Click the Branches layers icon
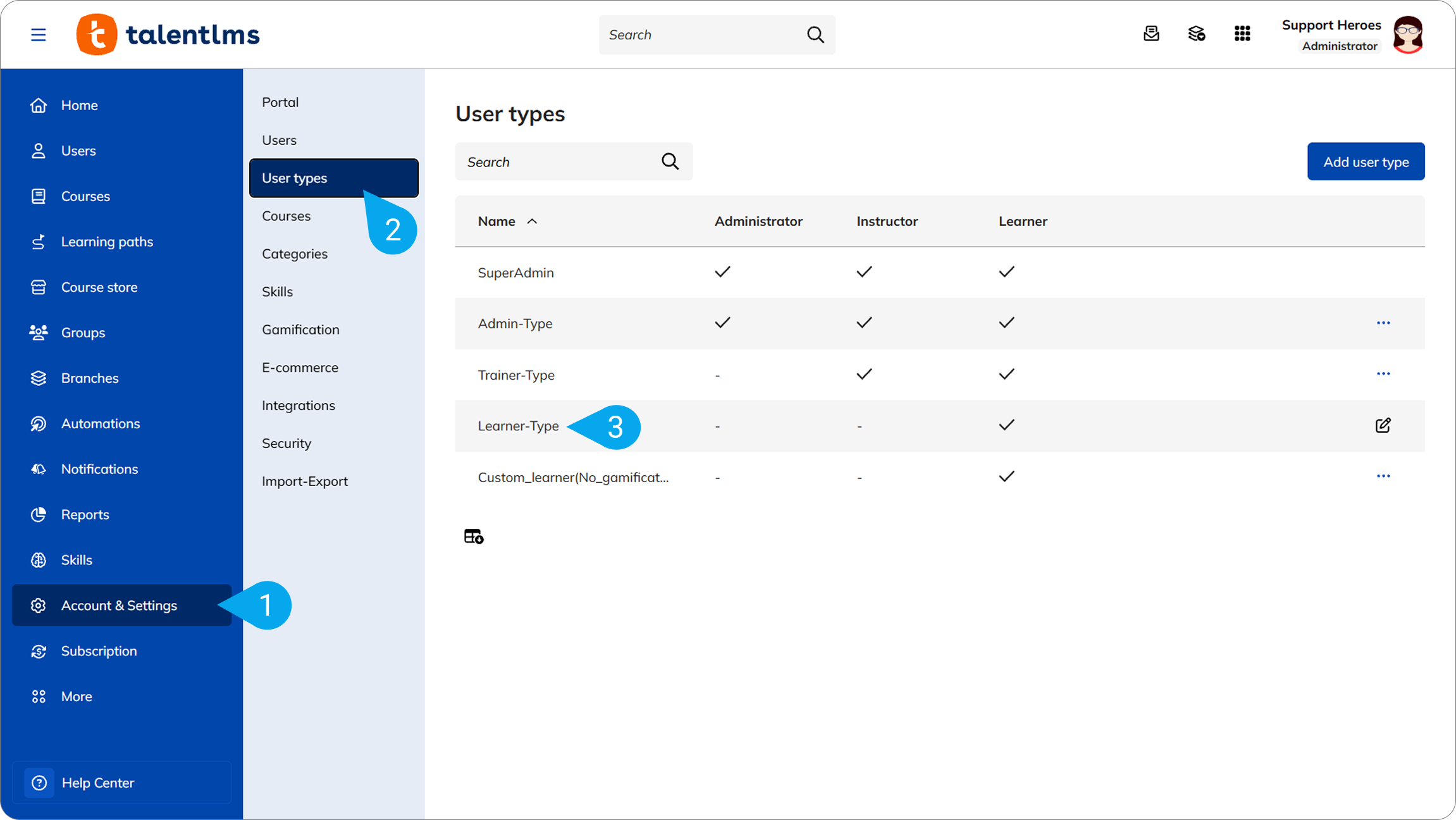 click(x=39, y=378)
